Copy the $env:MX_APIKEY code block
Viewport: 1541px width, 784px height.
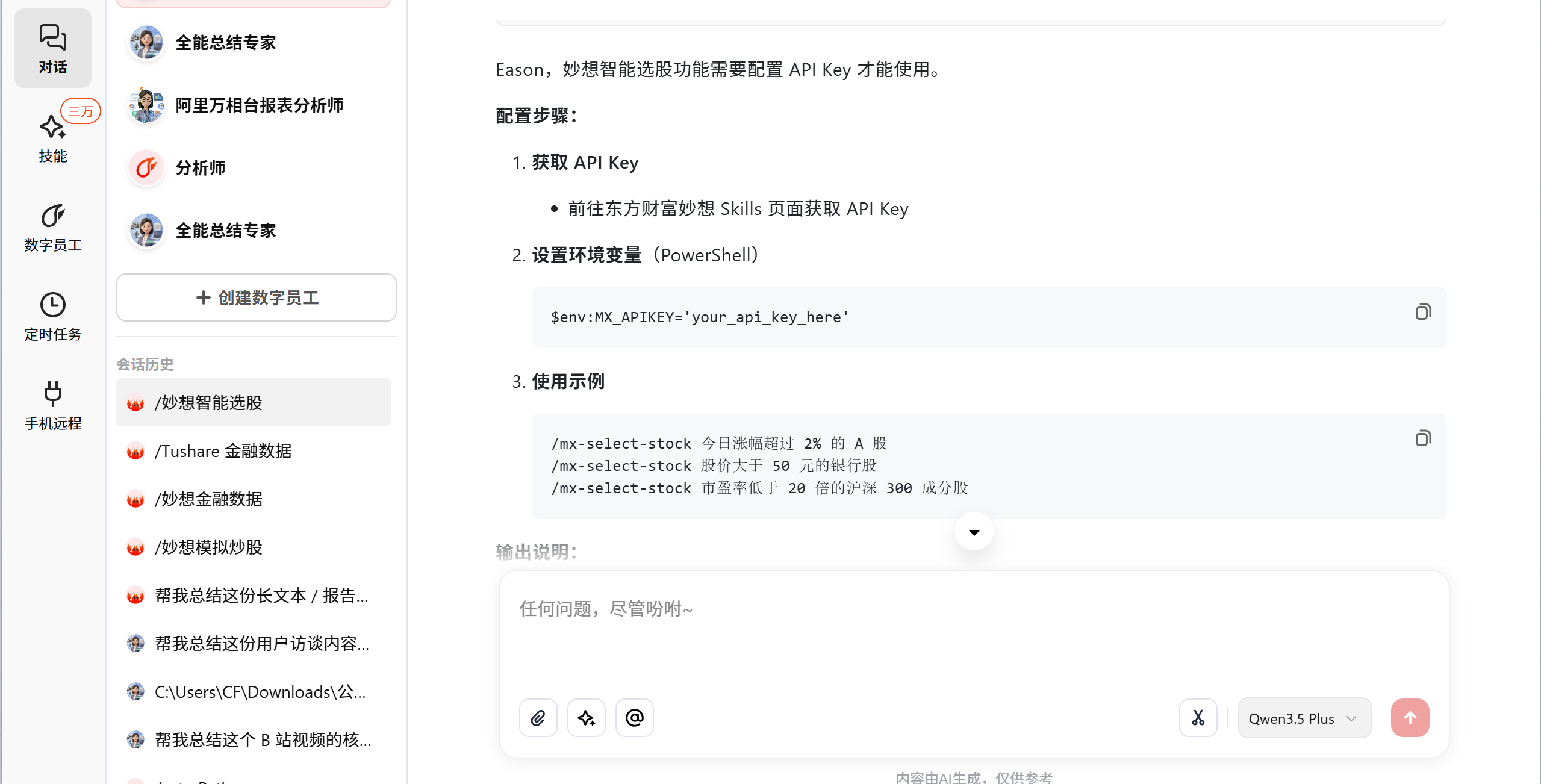click(1423, 312)
